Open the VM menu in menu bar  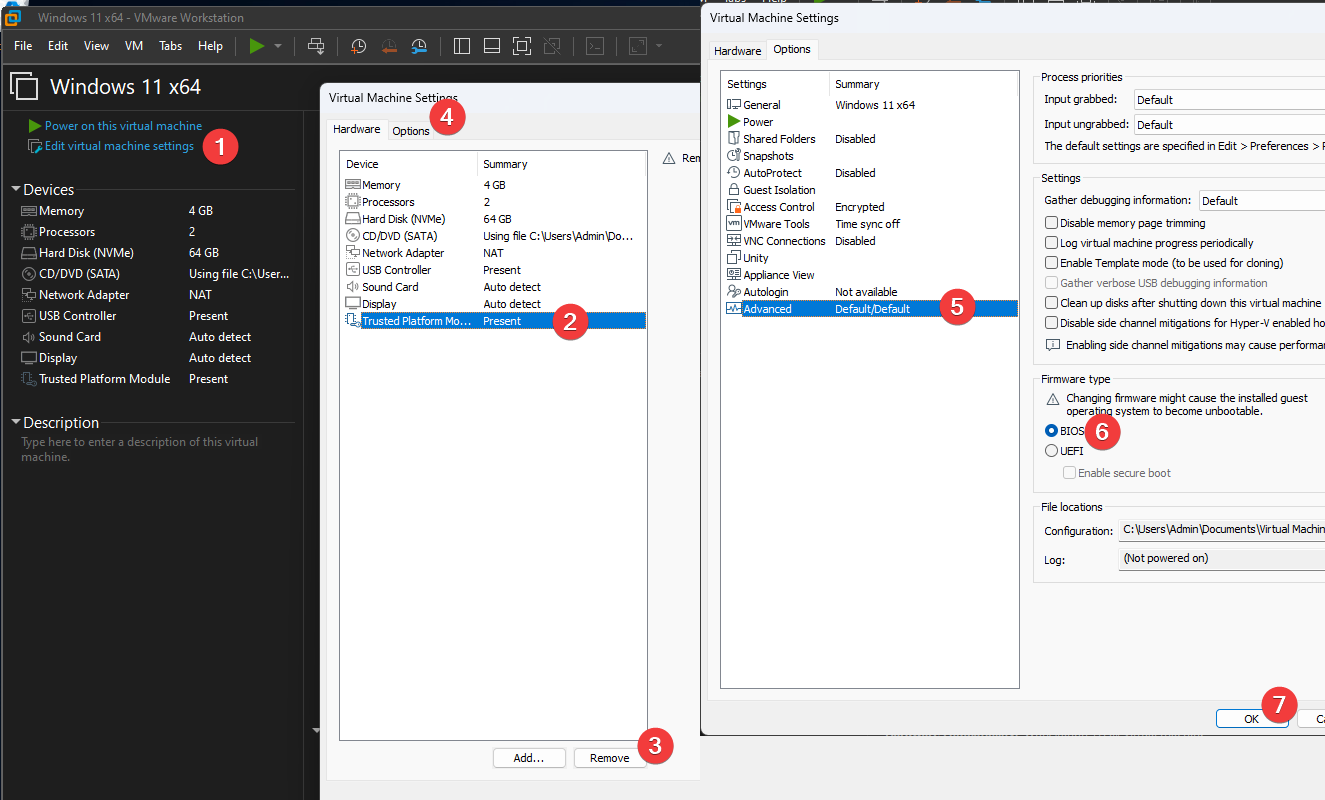(x=134, y=46)
